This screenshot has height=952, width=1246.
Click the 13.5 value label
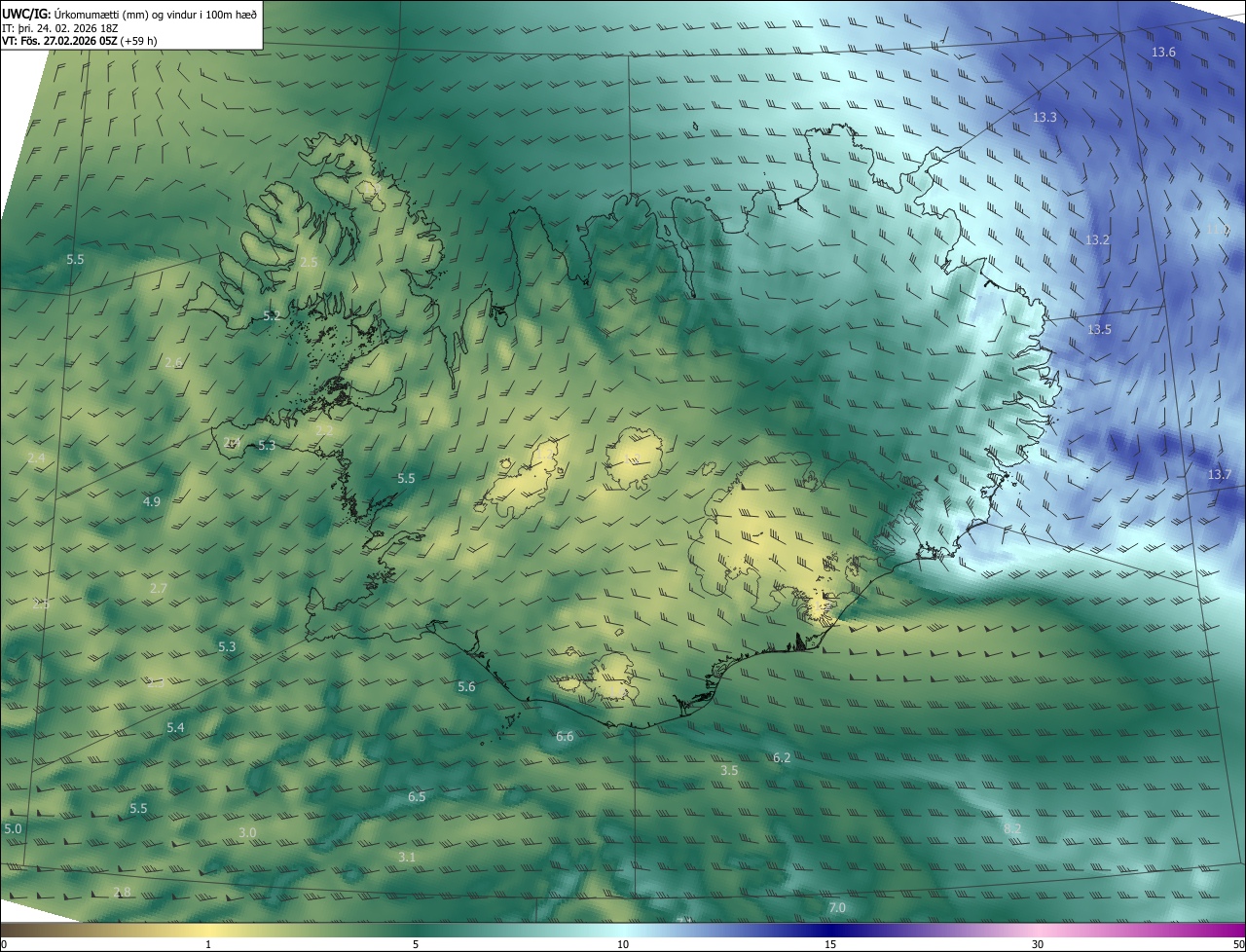[1099, 330]
